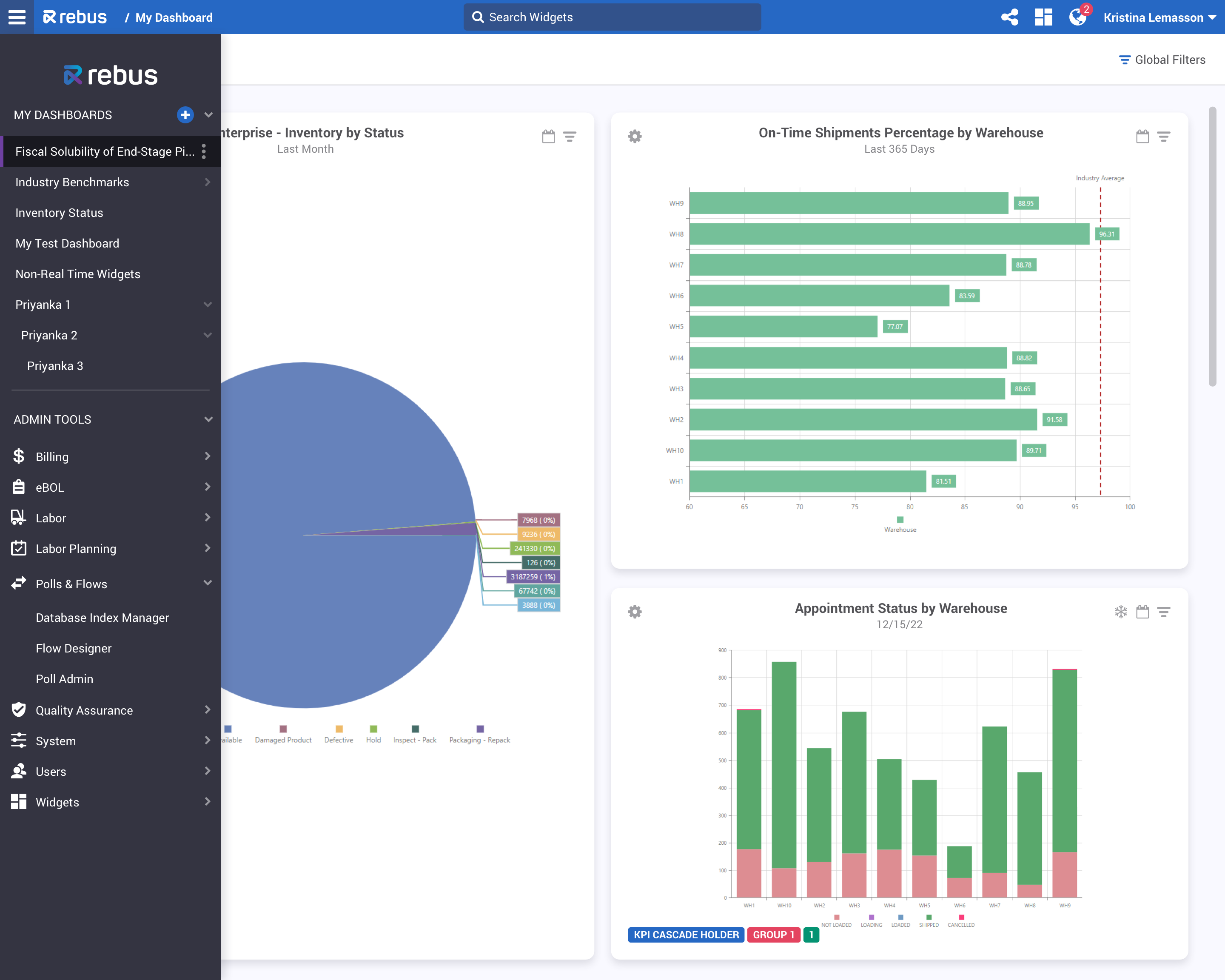Viewport: 1225px width, 980px height.
Task: Open Global Filters
Action: (x=1162, y=59)
